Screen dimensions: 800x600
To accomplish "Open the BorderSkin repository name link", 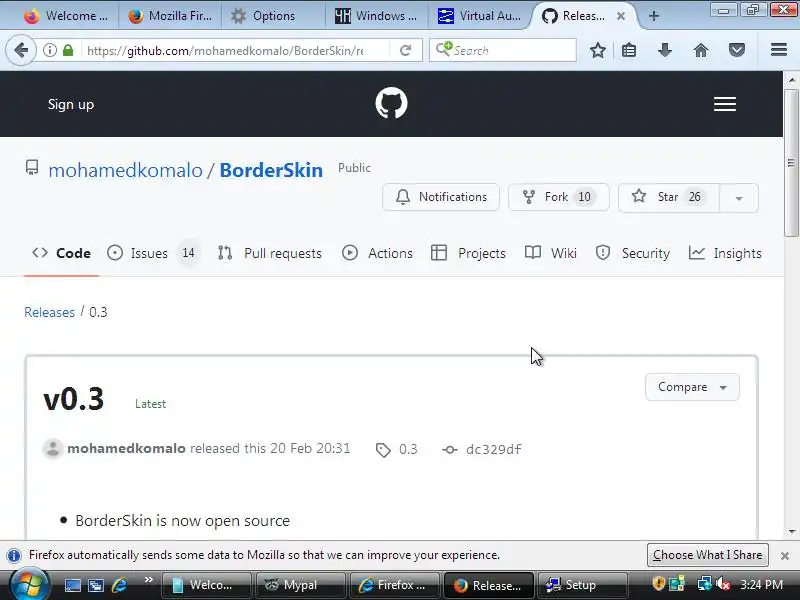I will pos(271,170).
